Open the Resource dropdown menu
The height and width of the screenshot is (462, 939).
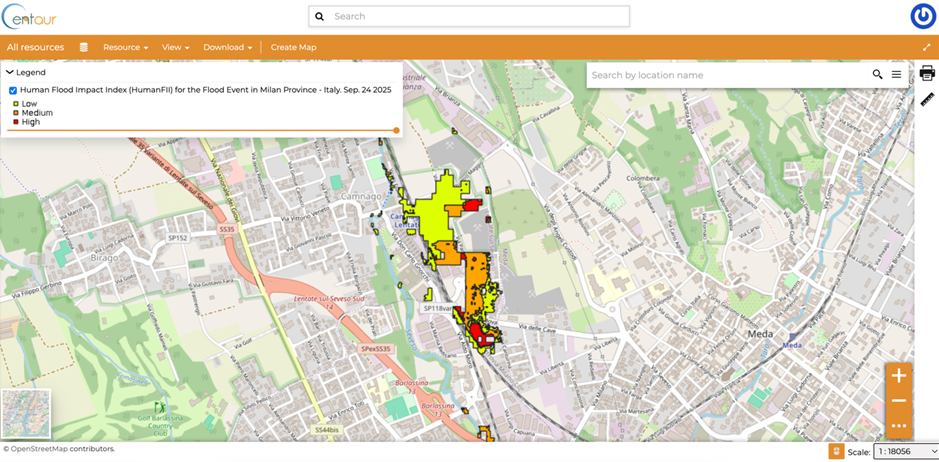(x=125, y=47)
